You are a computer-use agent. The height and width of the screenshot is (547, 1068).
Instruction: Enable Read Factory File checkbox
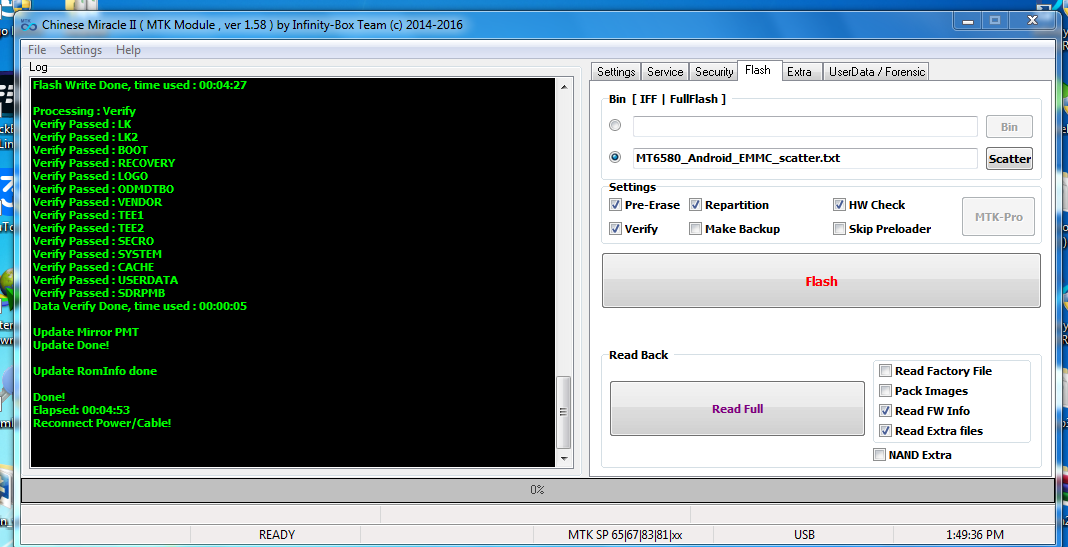(x=885, y=371)
